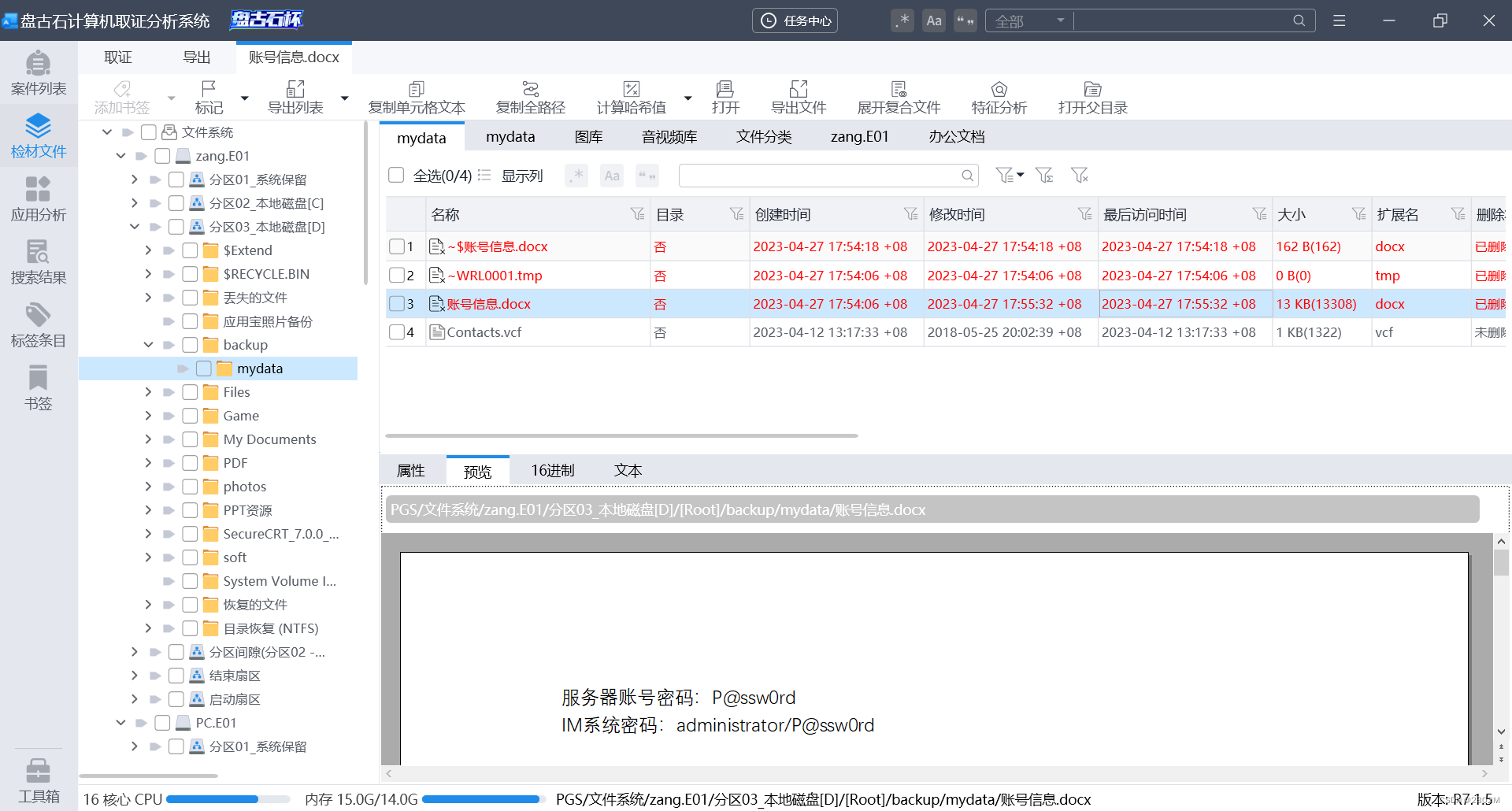Select the 检材文件 evidence files sidebar icon
Image resolution: width=1512 pixels, height=811 pixels.
click(39, 135)
